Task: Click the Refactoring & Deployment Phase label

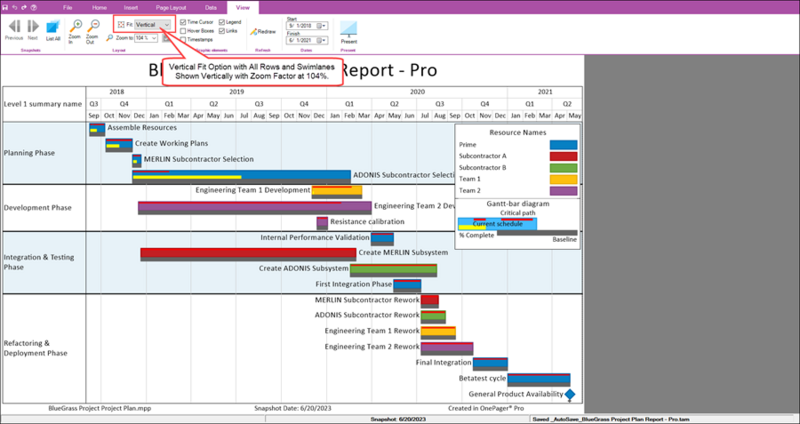Action: tap(35, 348)
